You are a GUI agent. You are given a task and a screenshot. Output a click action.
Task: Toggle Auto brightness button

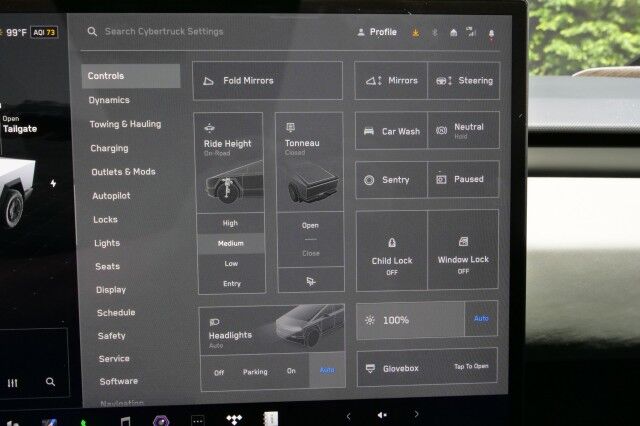click(481, 318)
